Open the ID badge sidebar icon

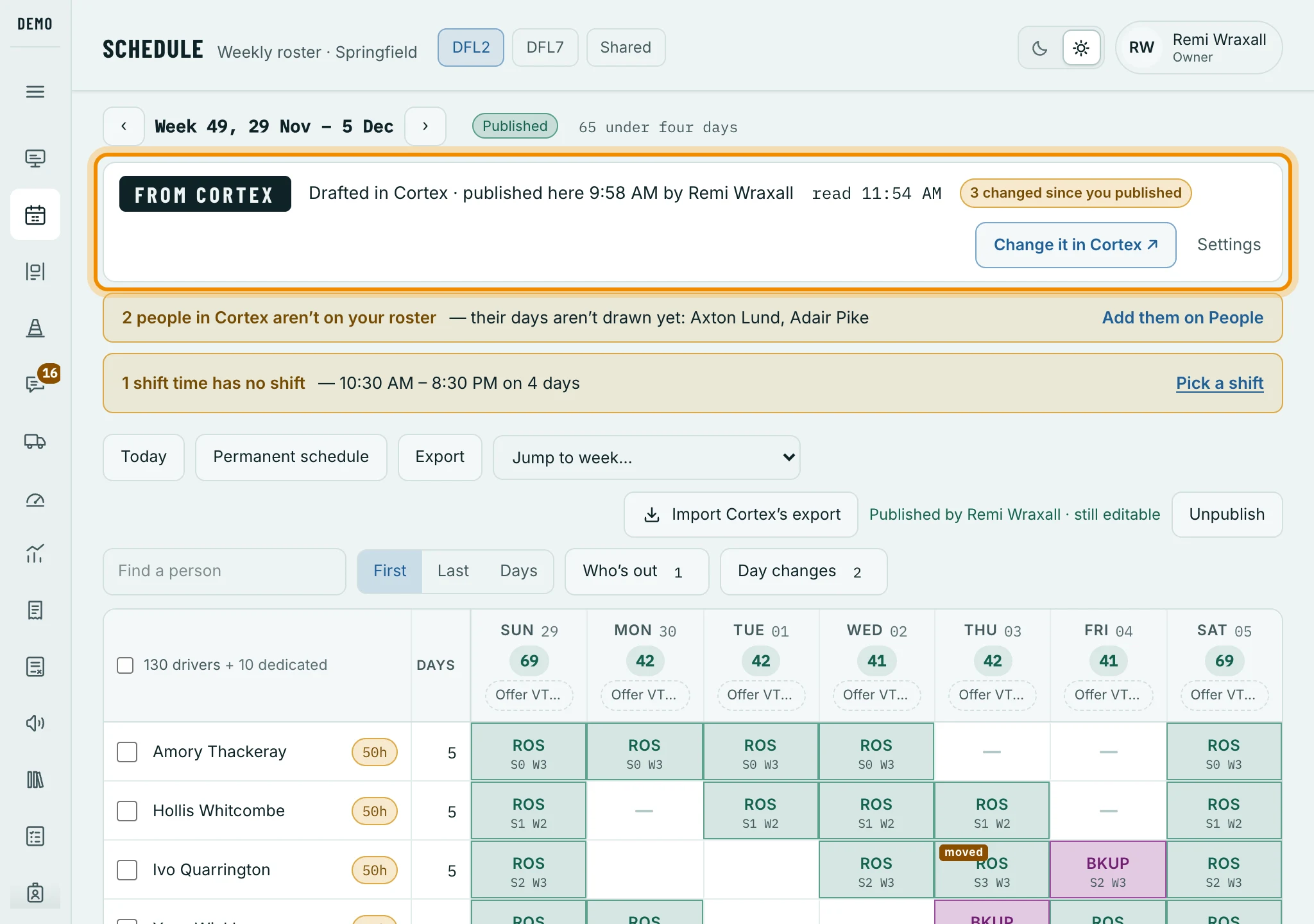35,893
